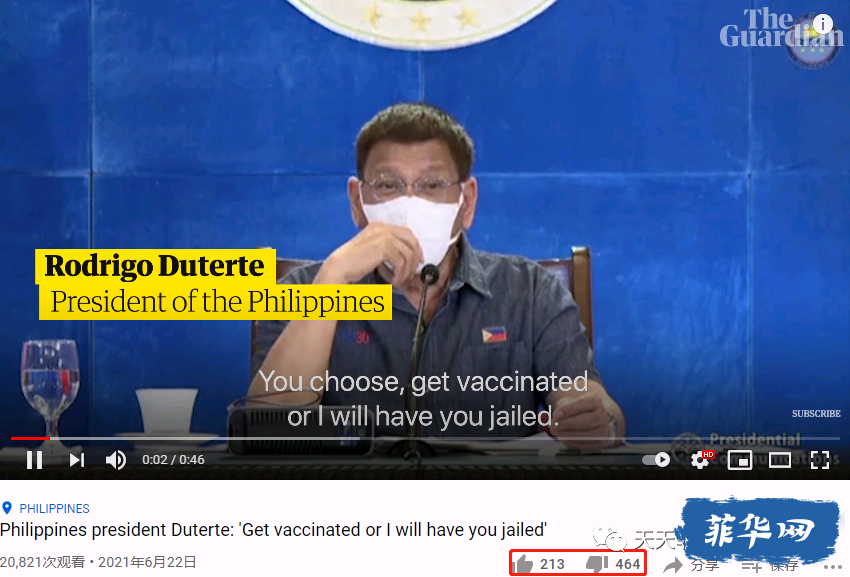Switch to miniplayer mode

(x=740, y=460)
